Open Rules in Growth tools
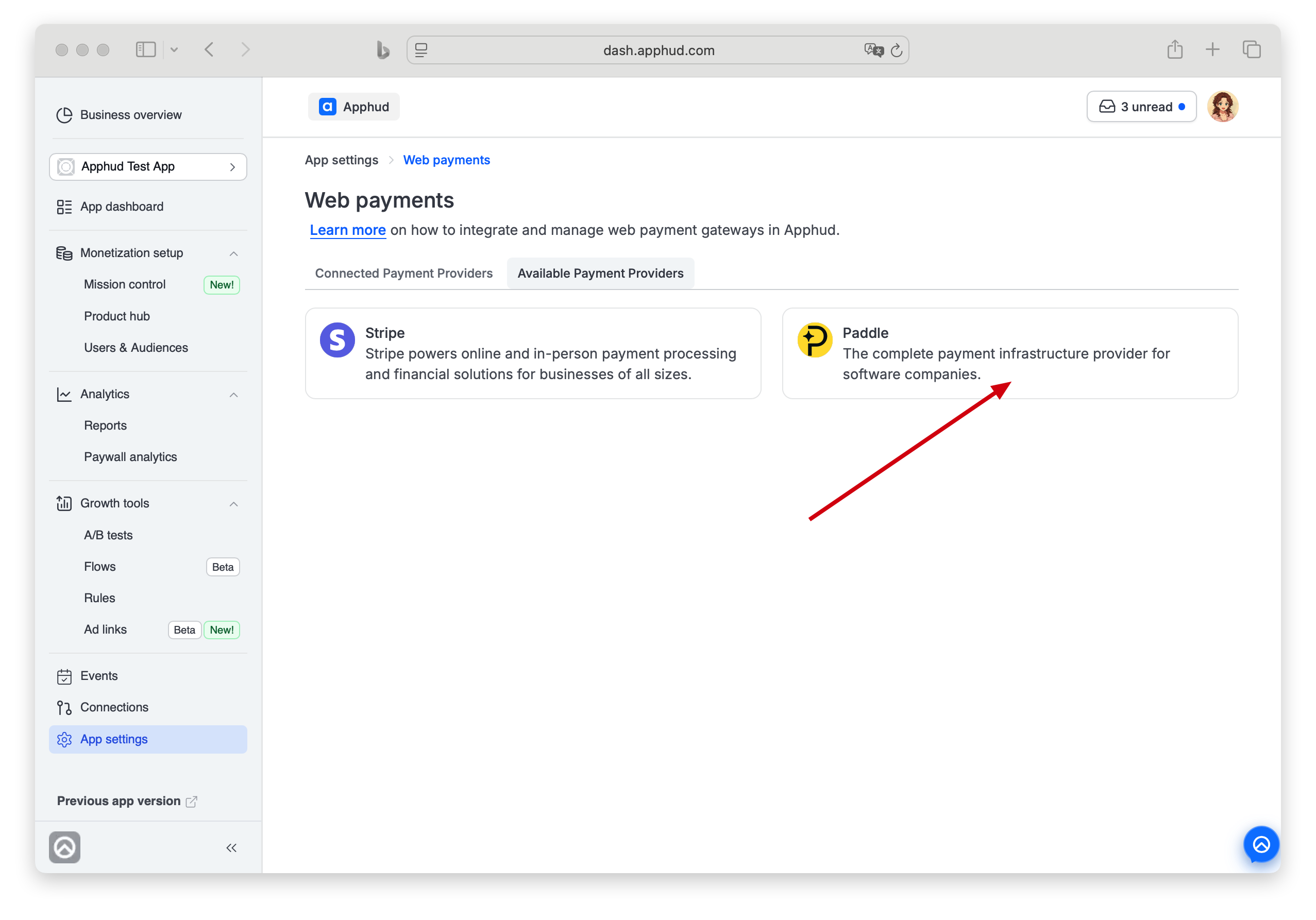 click(x=100, y=598)
